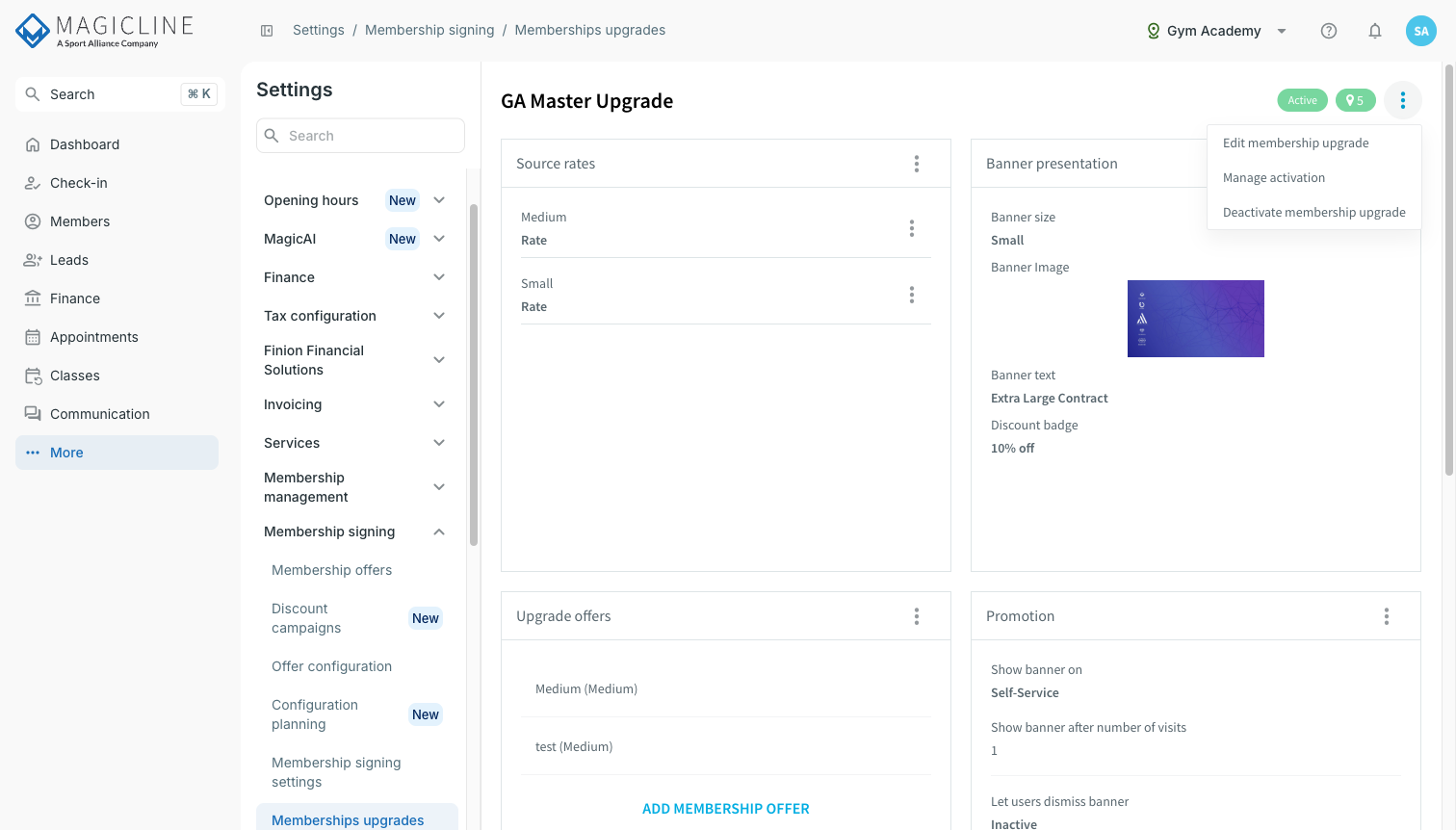The width and height of the screenshot is (1456, 830).
Task: Open the Source rates panel options menu
Action: 917,164
